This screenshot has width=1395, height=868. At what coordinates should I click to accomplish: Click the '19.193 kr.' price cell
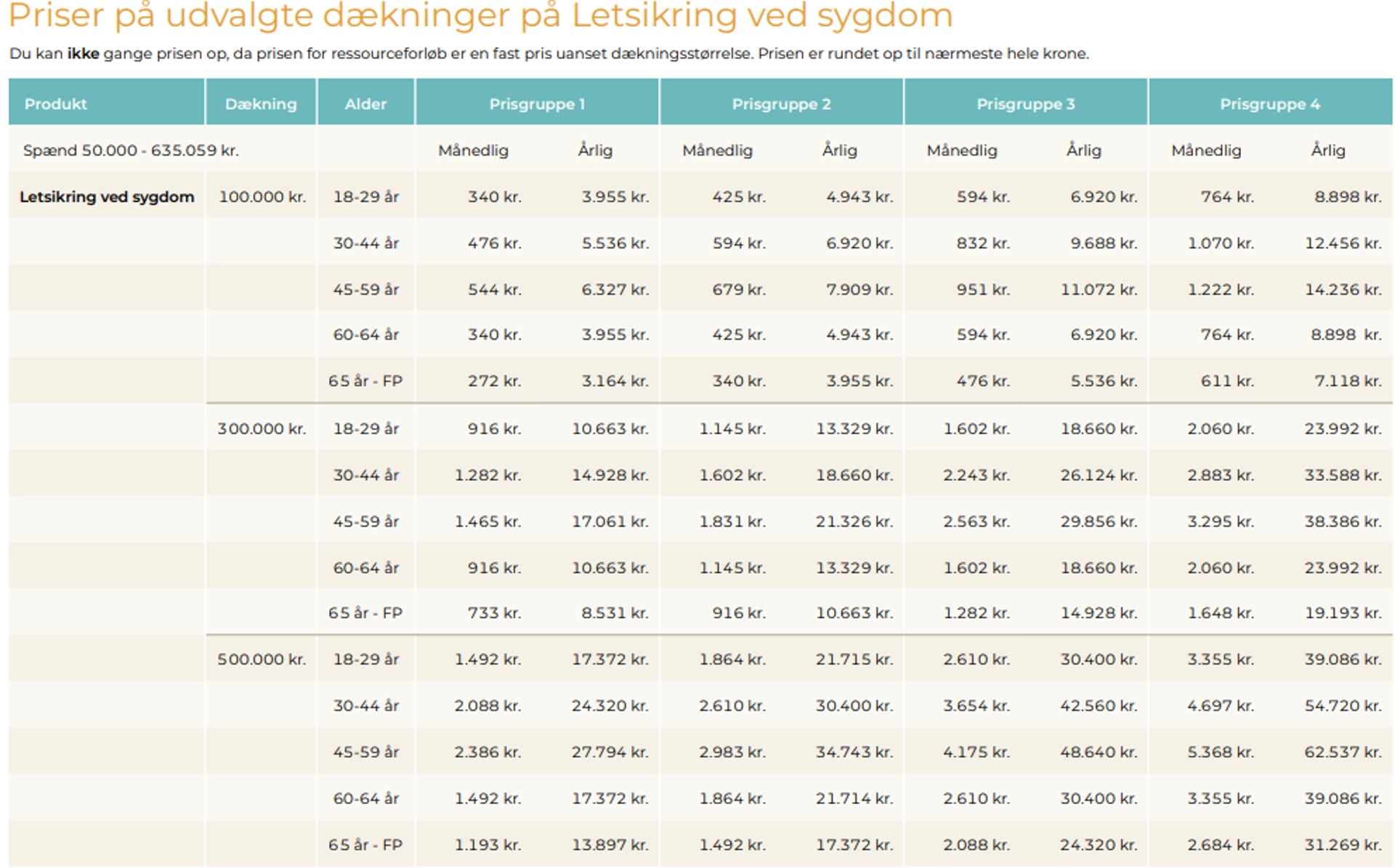(1343, 613)
